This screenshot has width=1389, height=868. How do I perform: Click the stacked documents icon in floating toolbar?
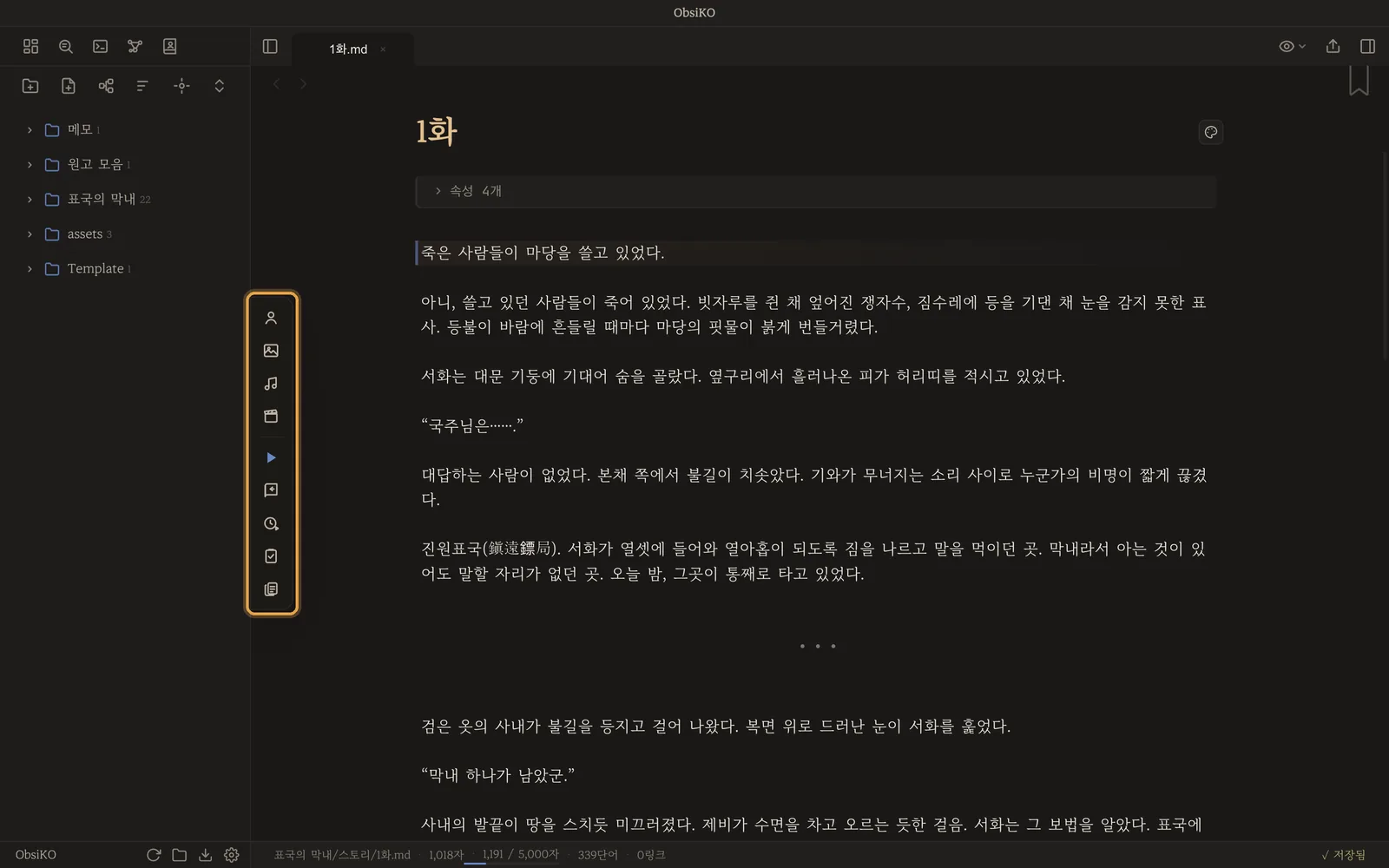[271, 589]
